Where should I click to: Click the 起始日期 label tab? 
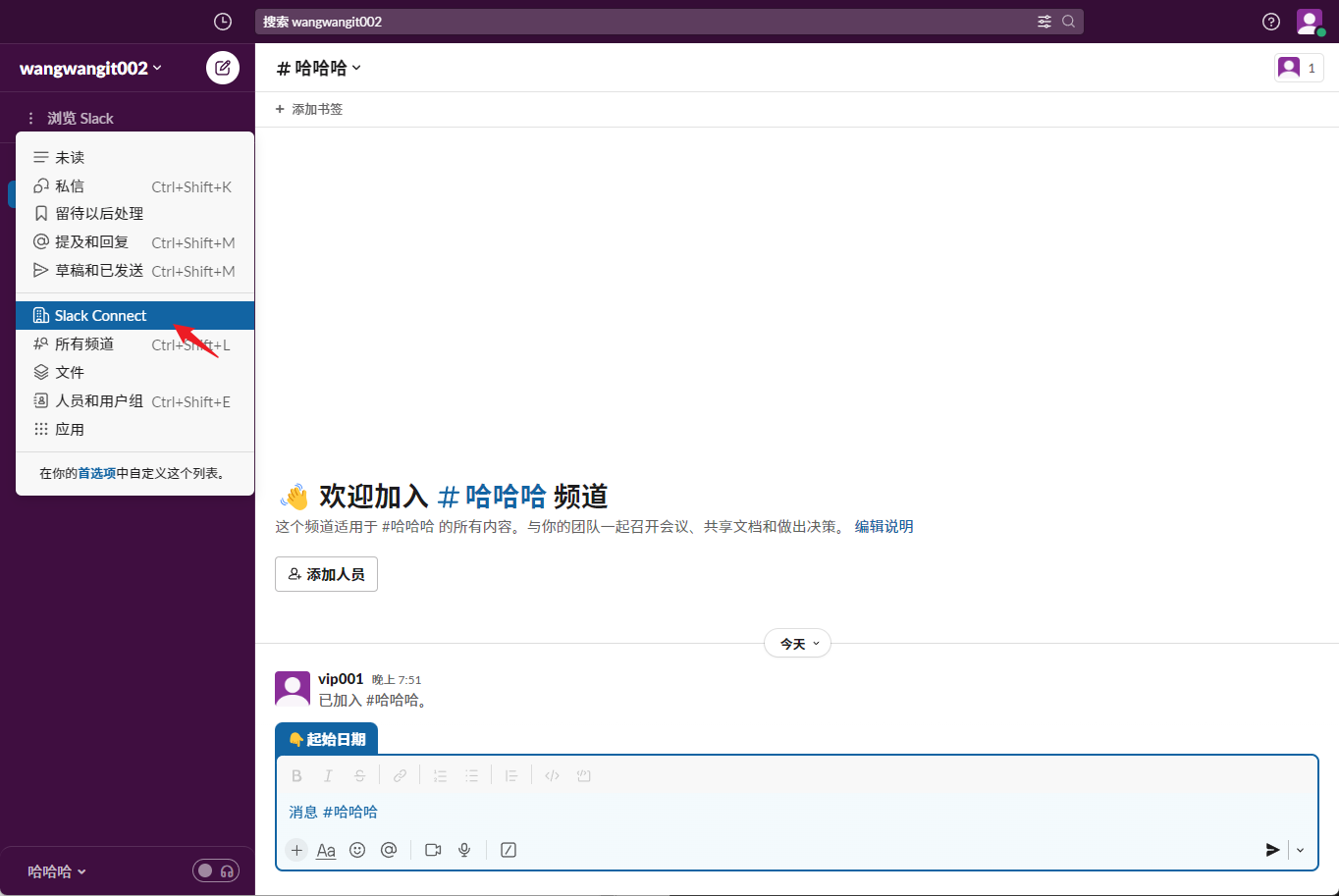[x=327, y=739]
